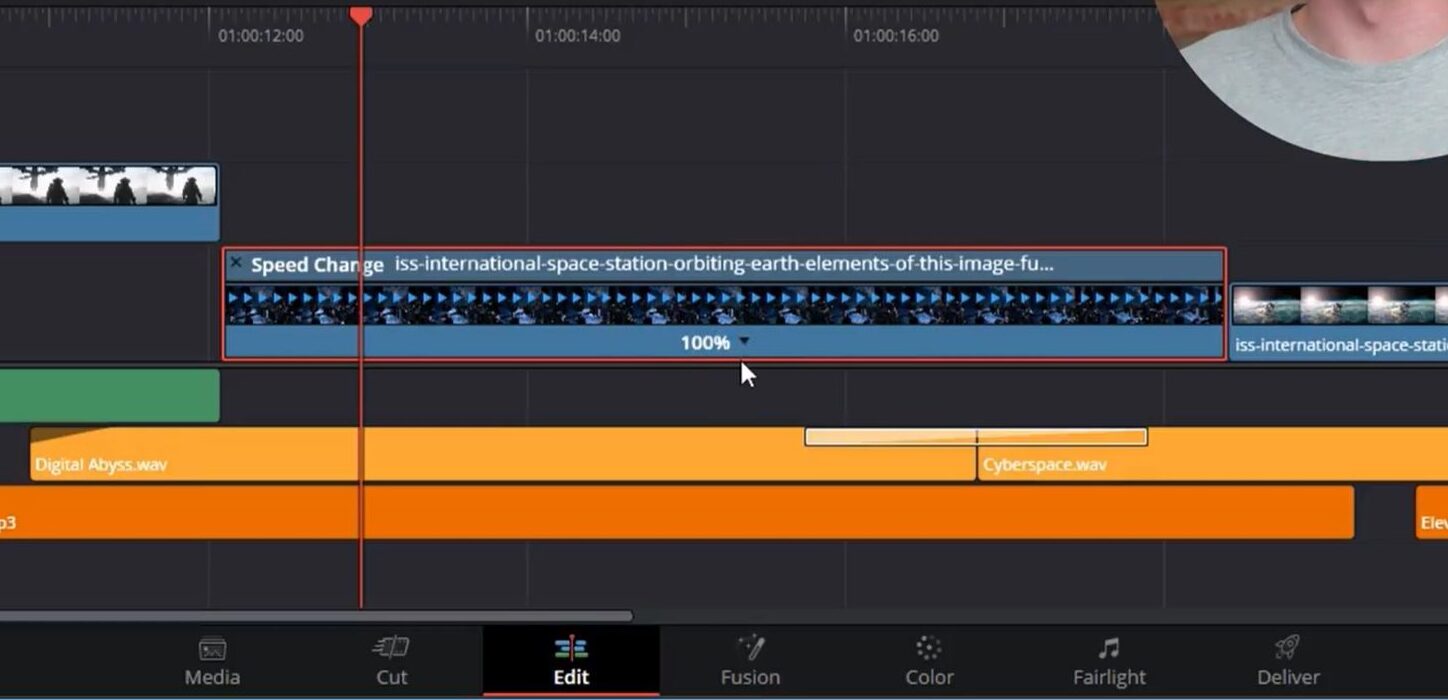Go to the Deliver page
This screenshot has width=1448, height=700.
(1286, 660)
